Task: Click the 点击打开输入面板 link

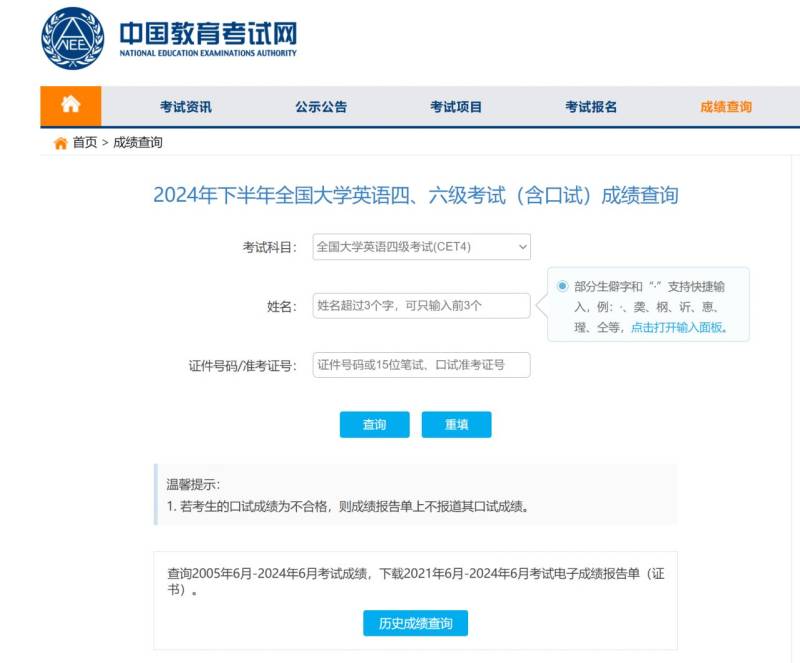Action: (679, 327)
